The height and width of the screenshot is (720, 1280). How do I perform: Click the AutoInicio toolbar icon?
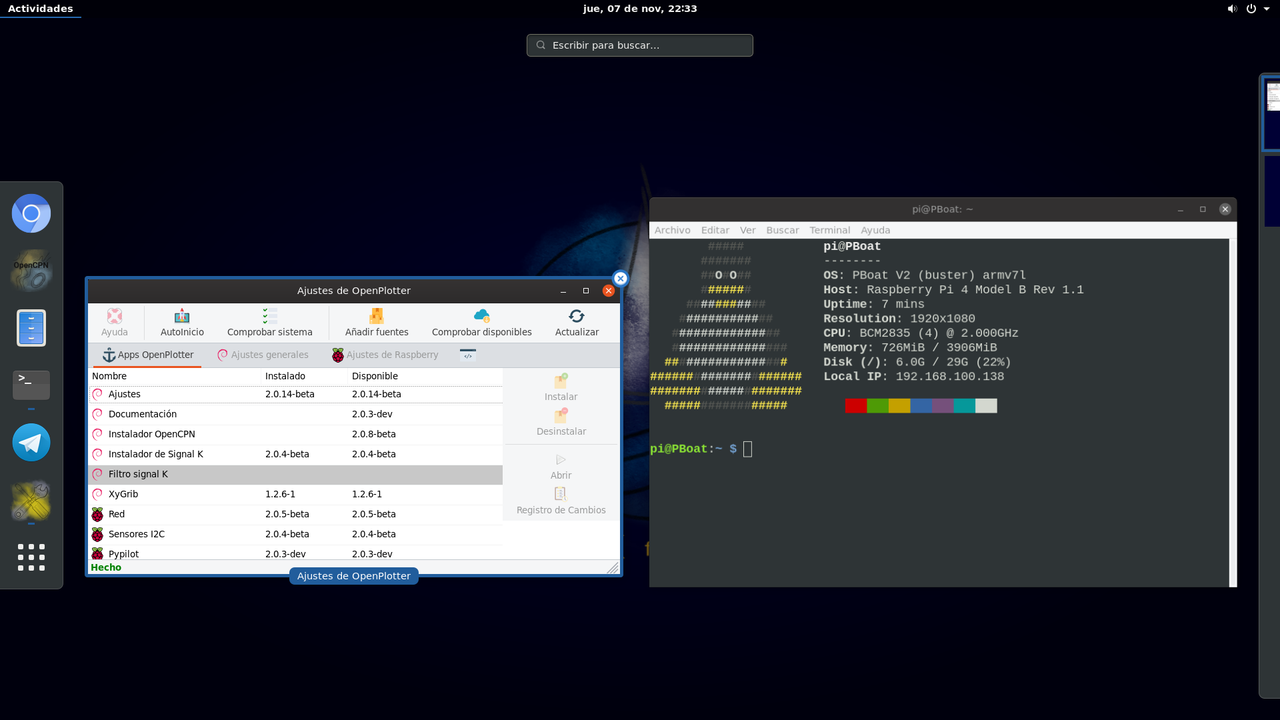coord(182,316)
